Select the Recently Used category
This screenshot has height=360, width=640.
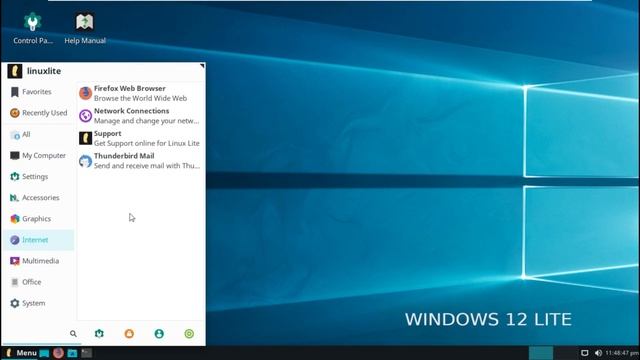click(38, 113)
